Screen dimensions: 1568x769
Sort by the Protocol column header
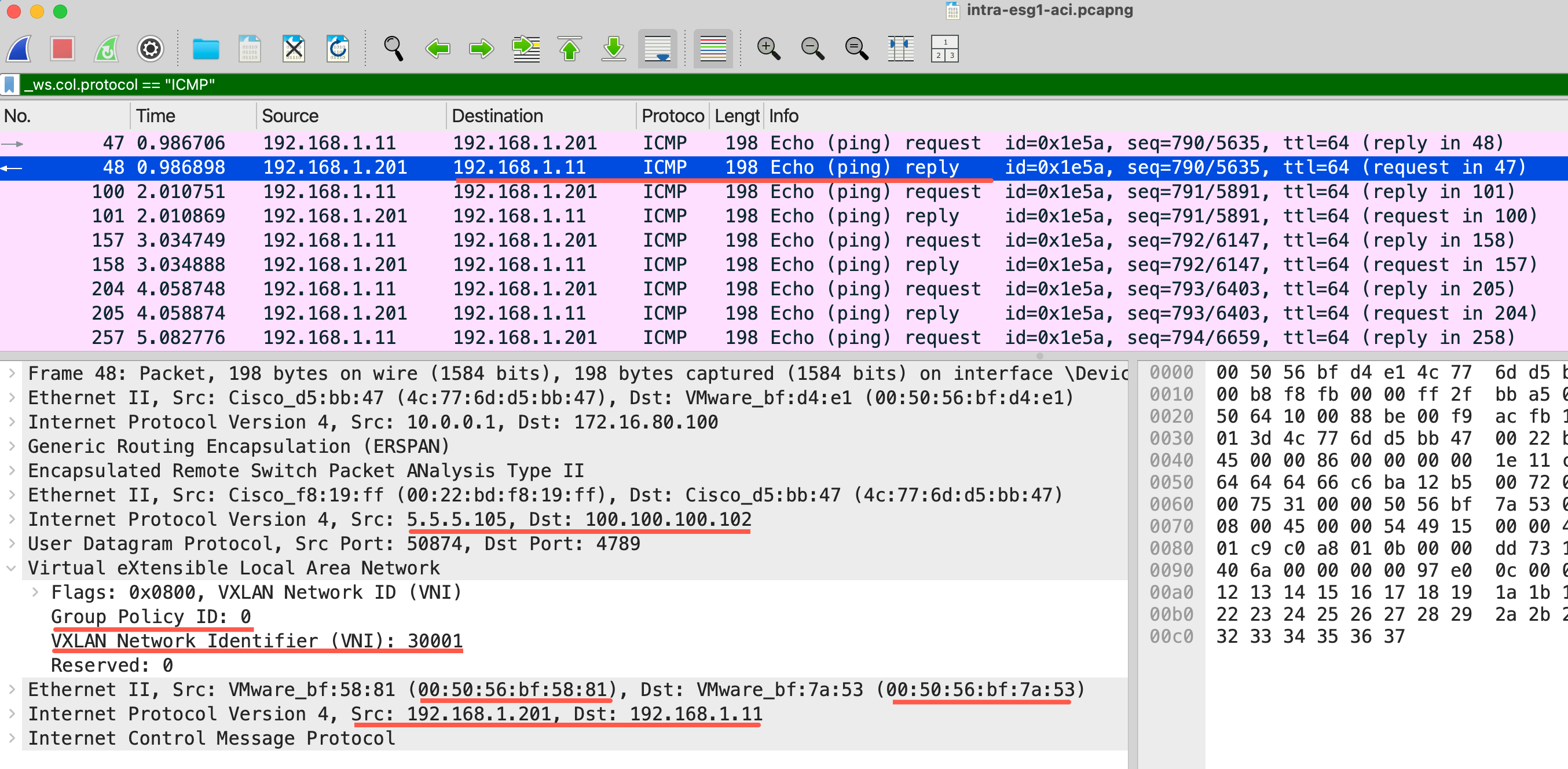(x=673, y=116)
